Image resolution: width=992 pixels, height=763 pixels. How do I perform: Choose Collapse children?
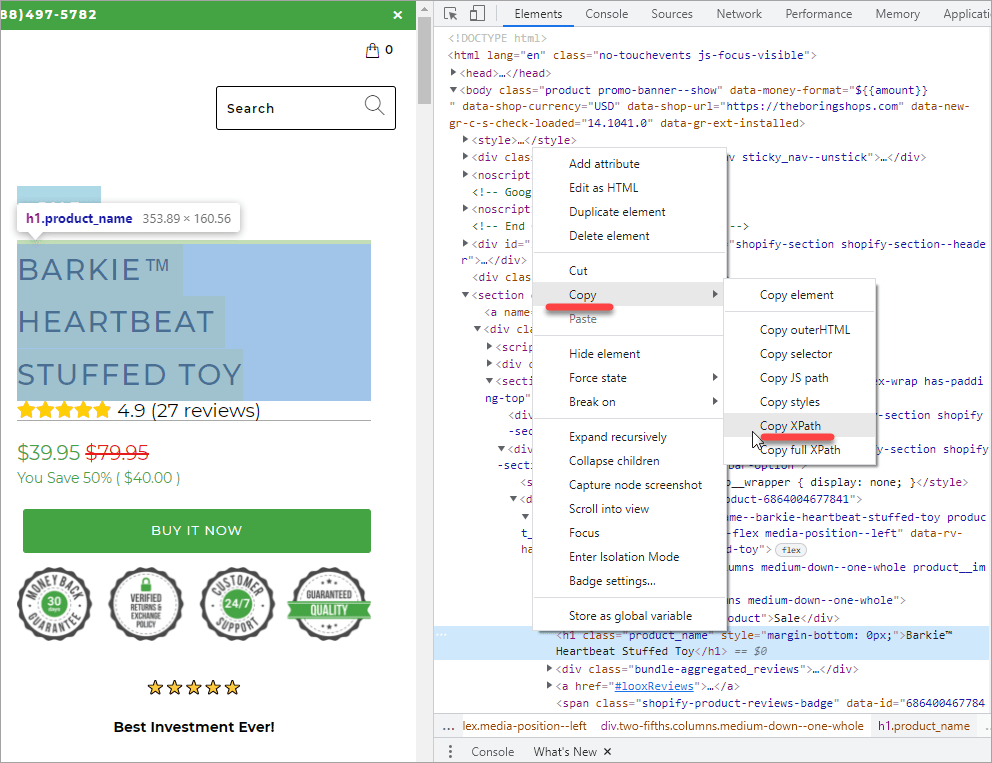(629, 461)
